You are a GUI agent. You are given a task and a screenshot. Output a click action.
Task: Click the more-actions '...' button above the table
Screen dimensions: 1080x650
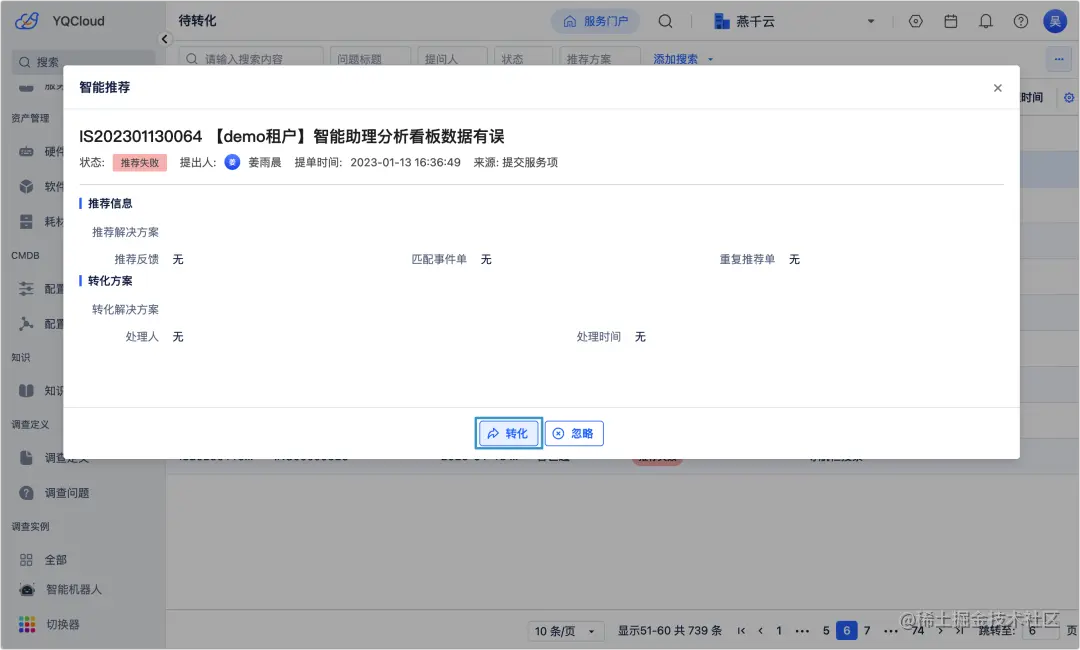1058,60
